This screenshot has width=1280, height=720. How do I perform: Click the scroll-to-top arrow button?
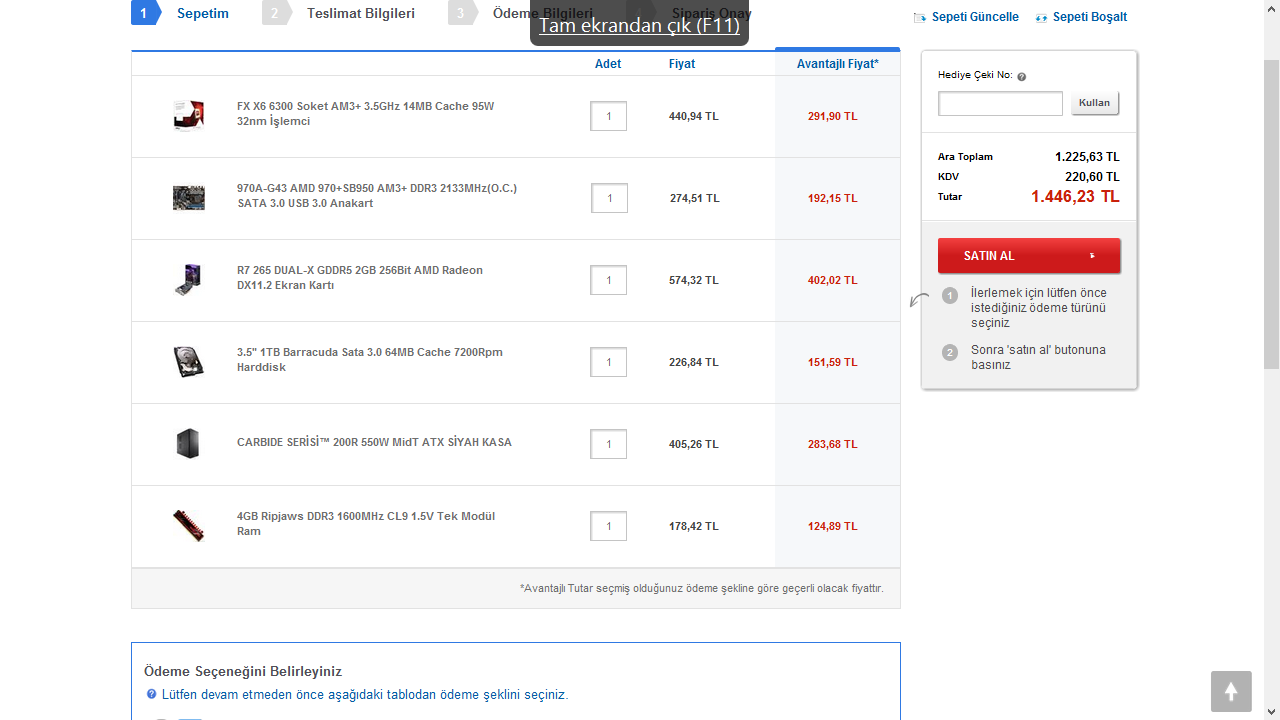(x=1231, y=691)
